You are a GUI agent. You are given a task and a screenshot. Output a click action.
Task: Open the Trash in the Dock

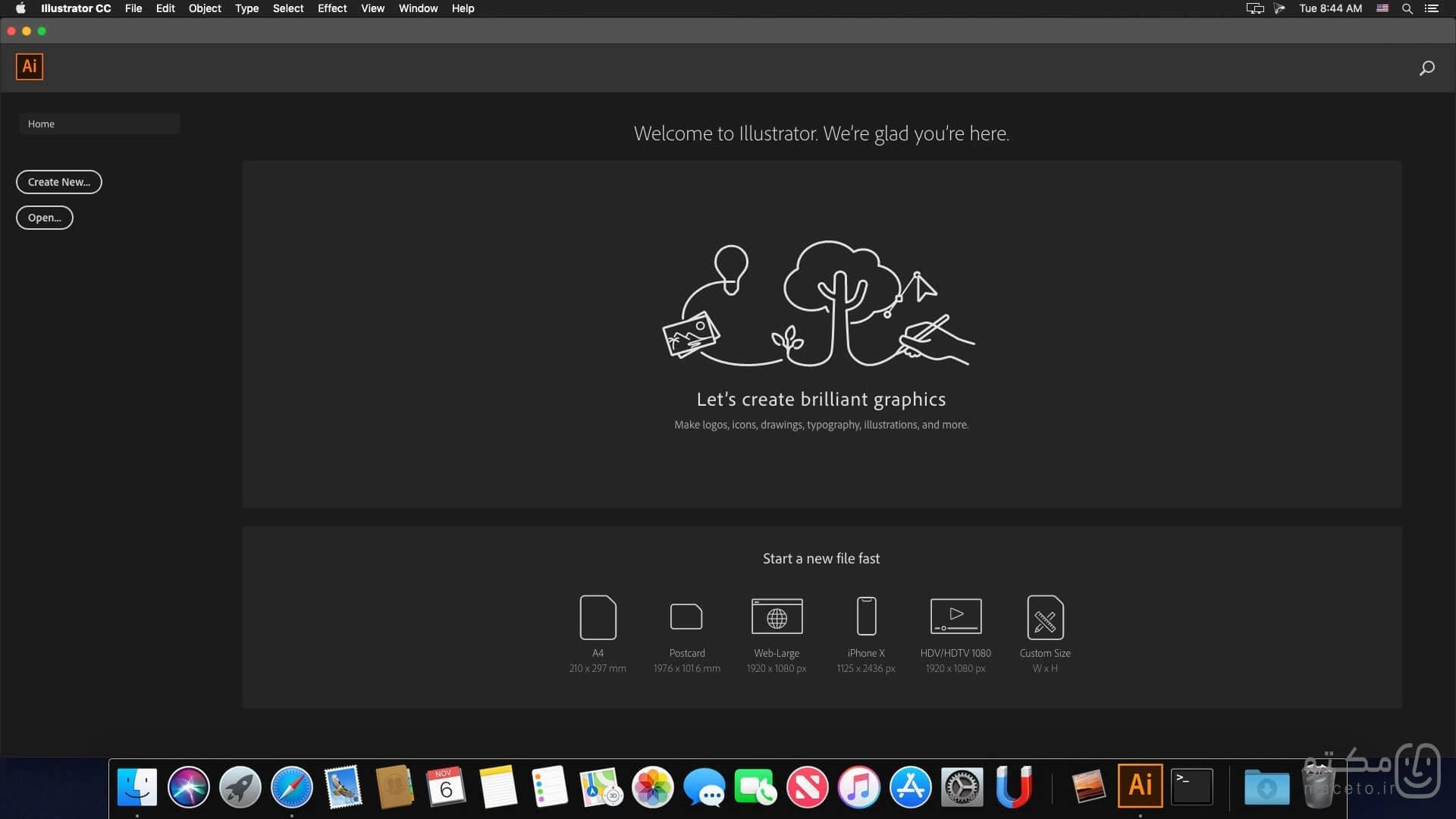[1318, 787]
